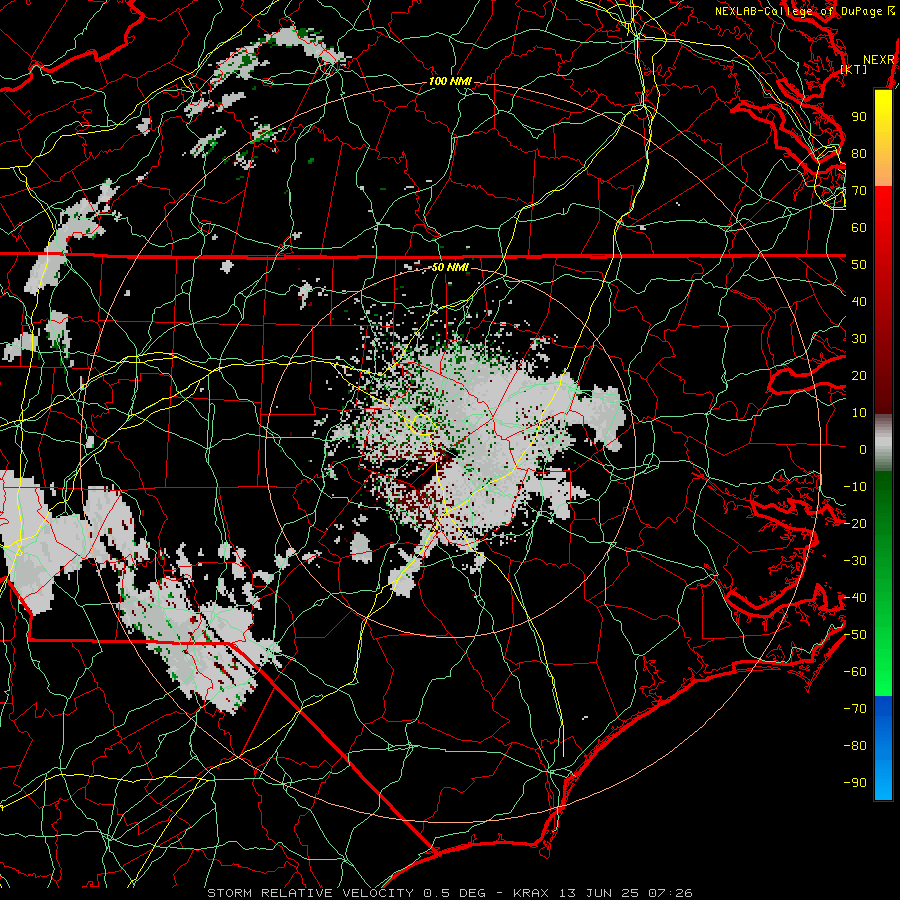
Task: Click the 0.5 DEG elevation text in caption
Action: 455,893
